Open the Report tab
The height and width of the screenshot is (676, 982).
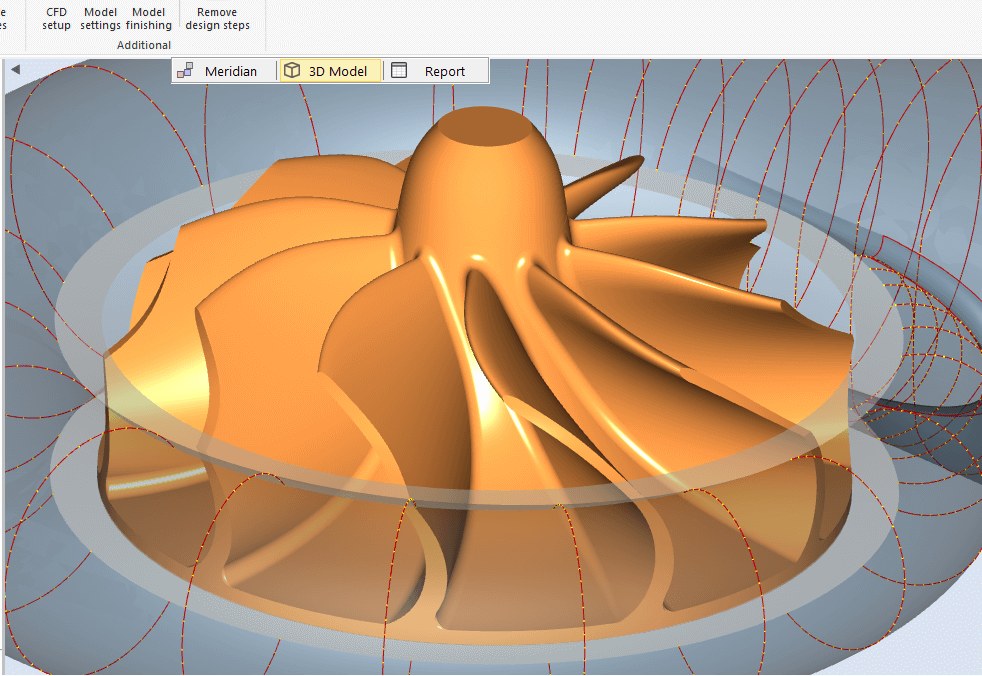point(436,71)
